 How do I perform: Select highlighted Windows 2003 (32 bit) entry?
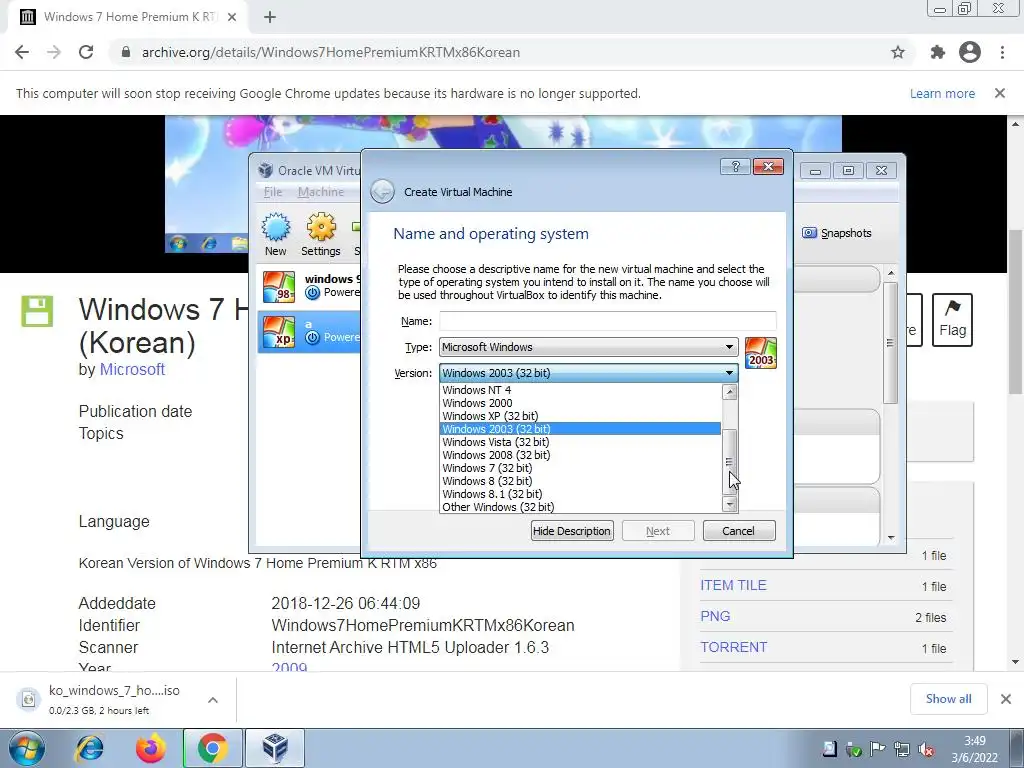click(x=581, y=429)
